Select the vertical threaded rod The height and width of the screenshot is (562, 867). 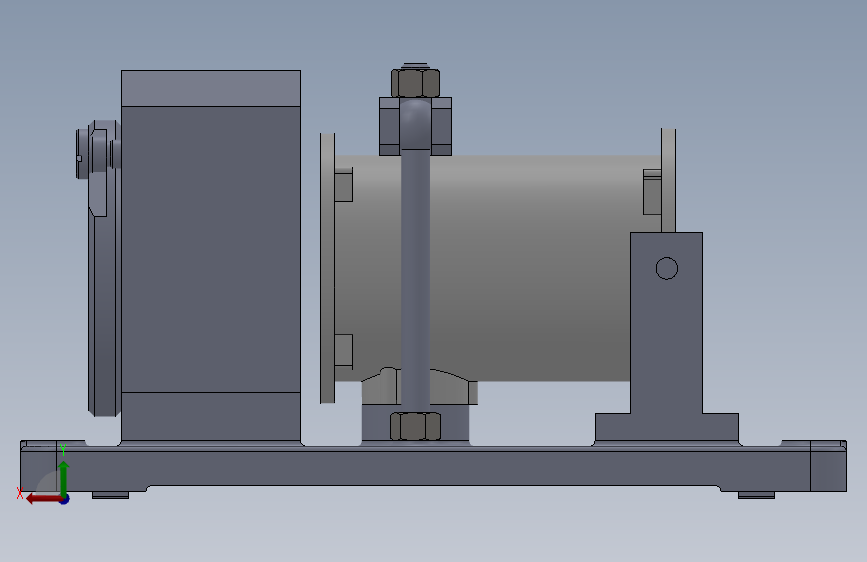(x=415, y=279)
